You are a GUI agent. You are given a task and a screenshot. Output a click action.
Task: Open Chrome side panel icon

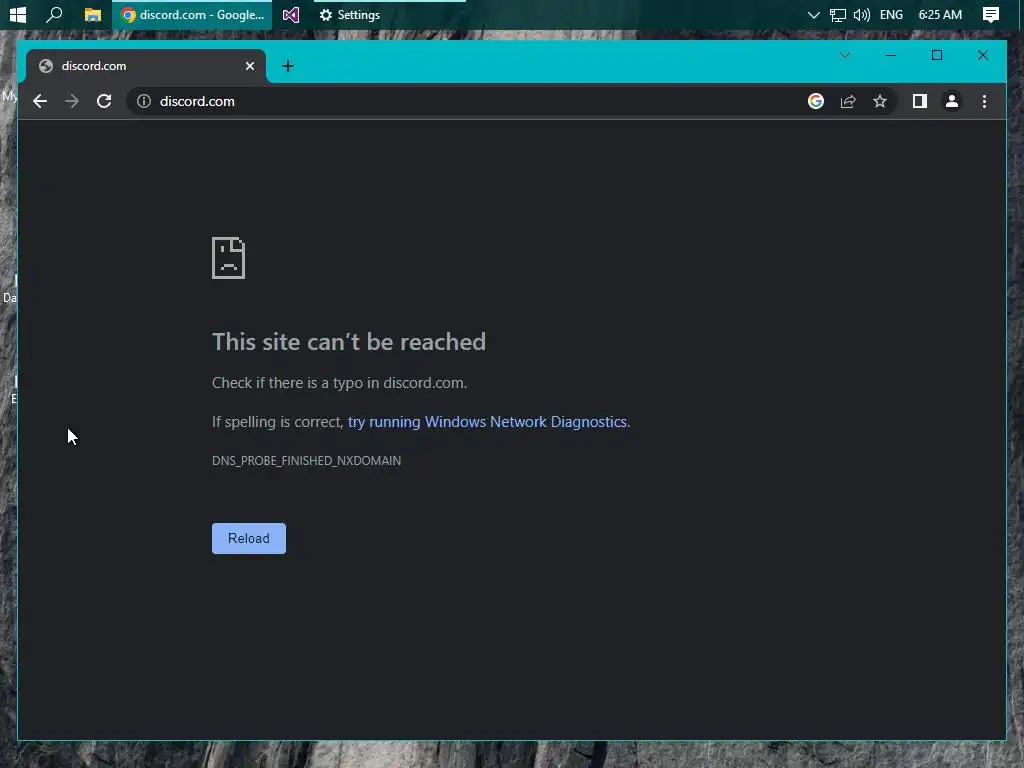click(x=920, y=101)
